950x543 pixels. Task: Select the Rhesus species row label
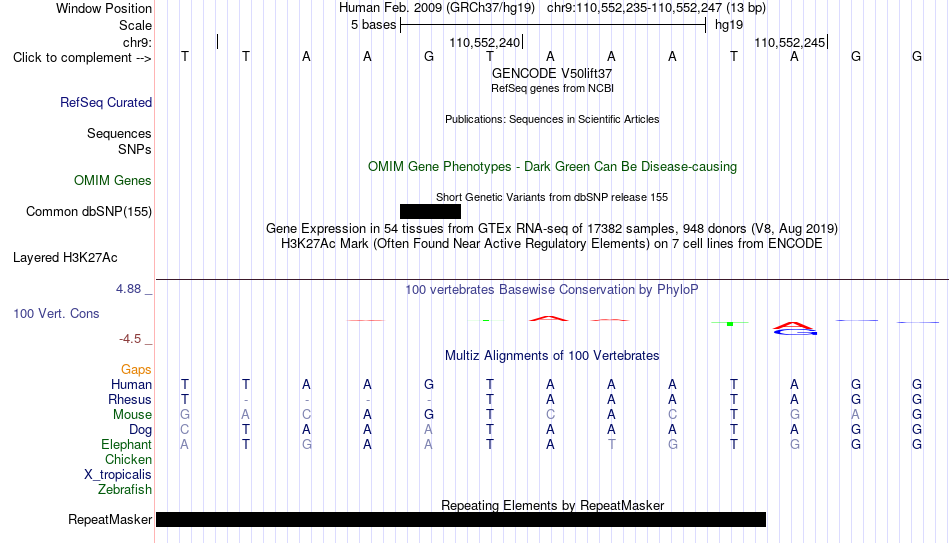point(130,400)
